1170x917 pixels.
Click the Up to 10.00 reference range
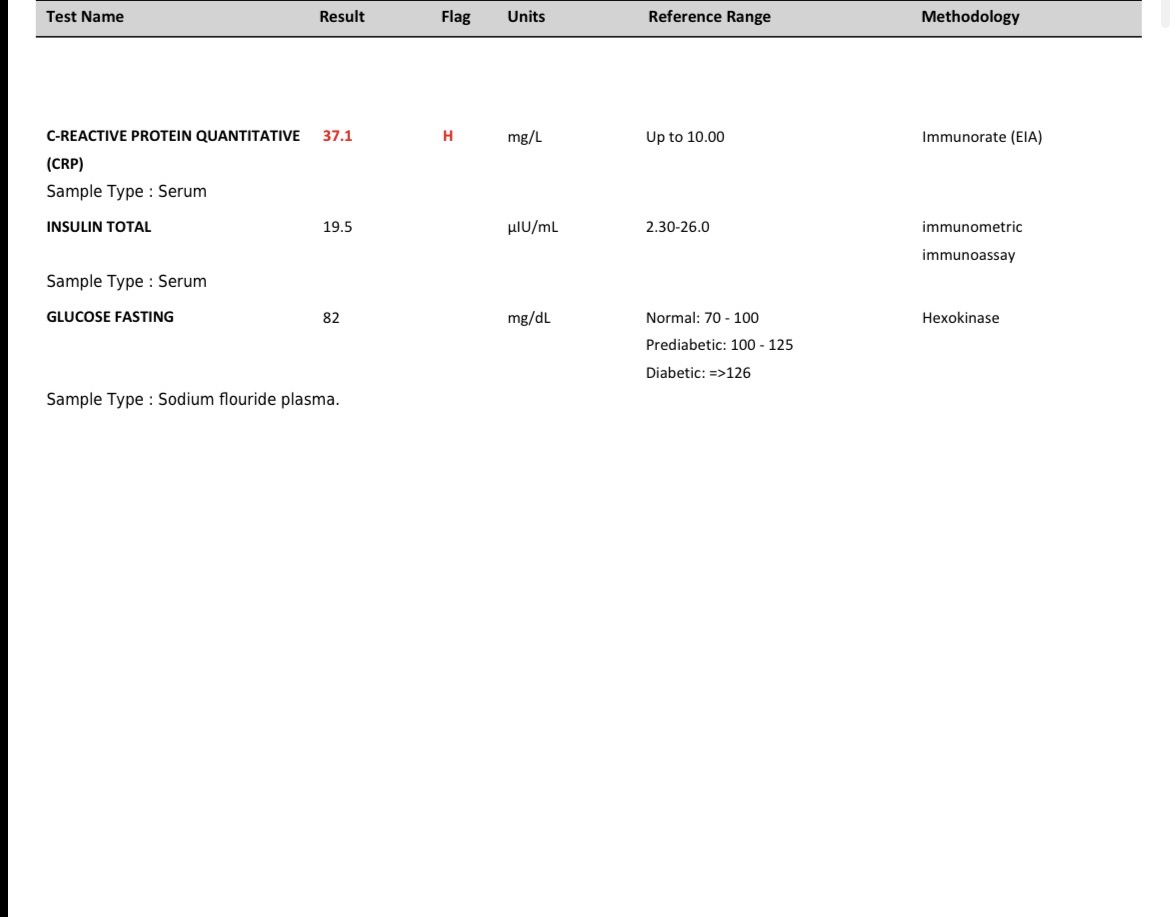click(685, 137)
